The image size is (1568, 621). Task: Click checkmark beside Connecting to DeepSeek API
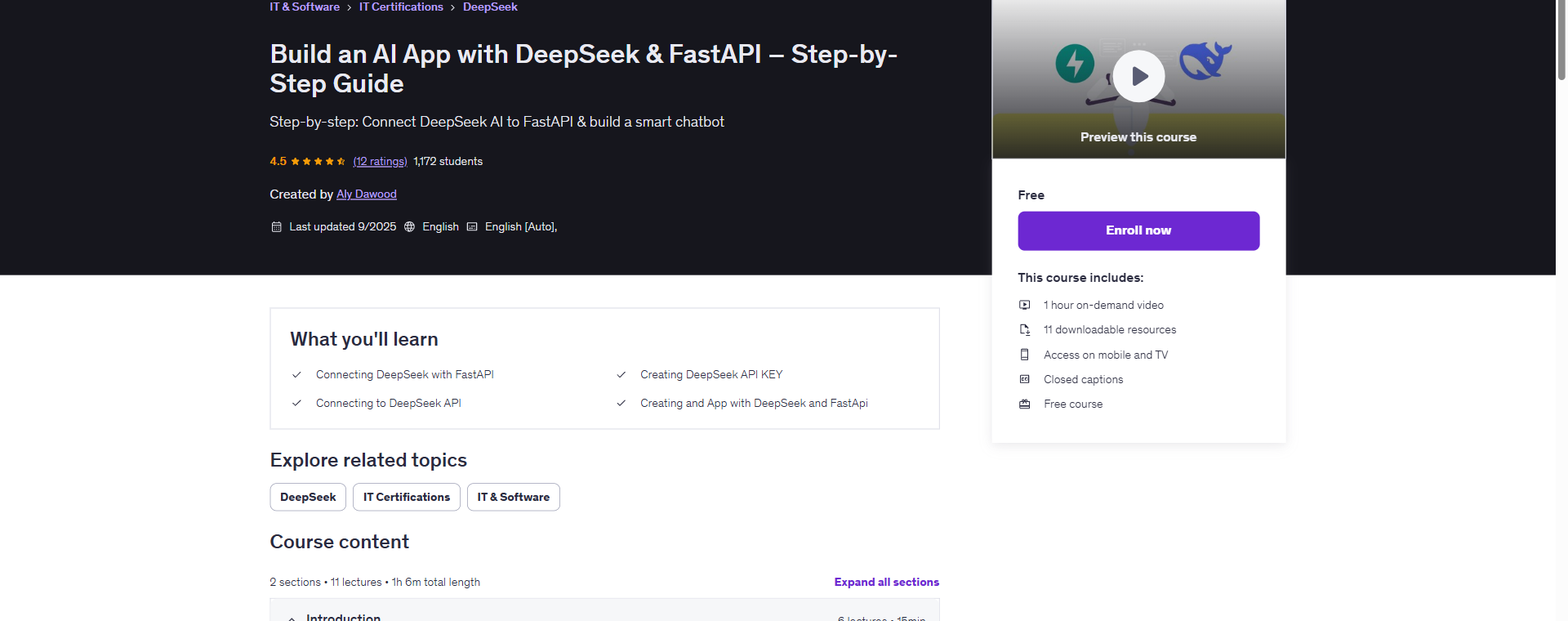click(296, 403)
